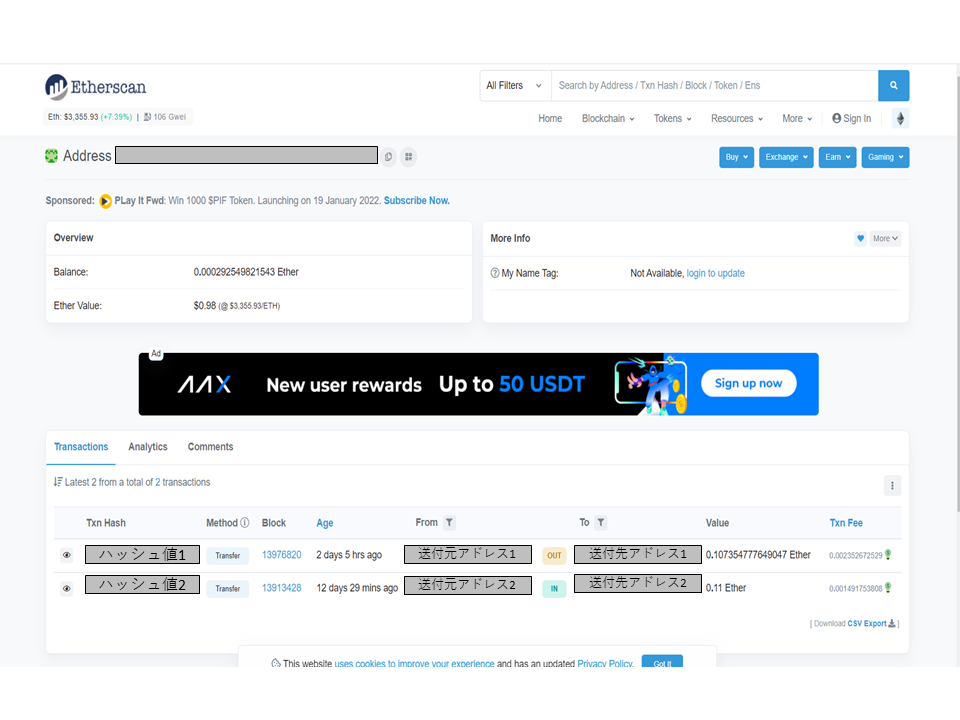
Task: Open the three-dot options button above table
Action: (892, 486)
